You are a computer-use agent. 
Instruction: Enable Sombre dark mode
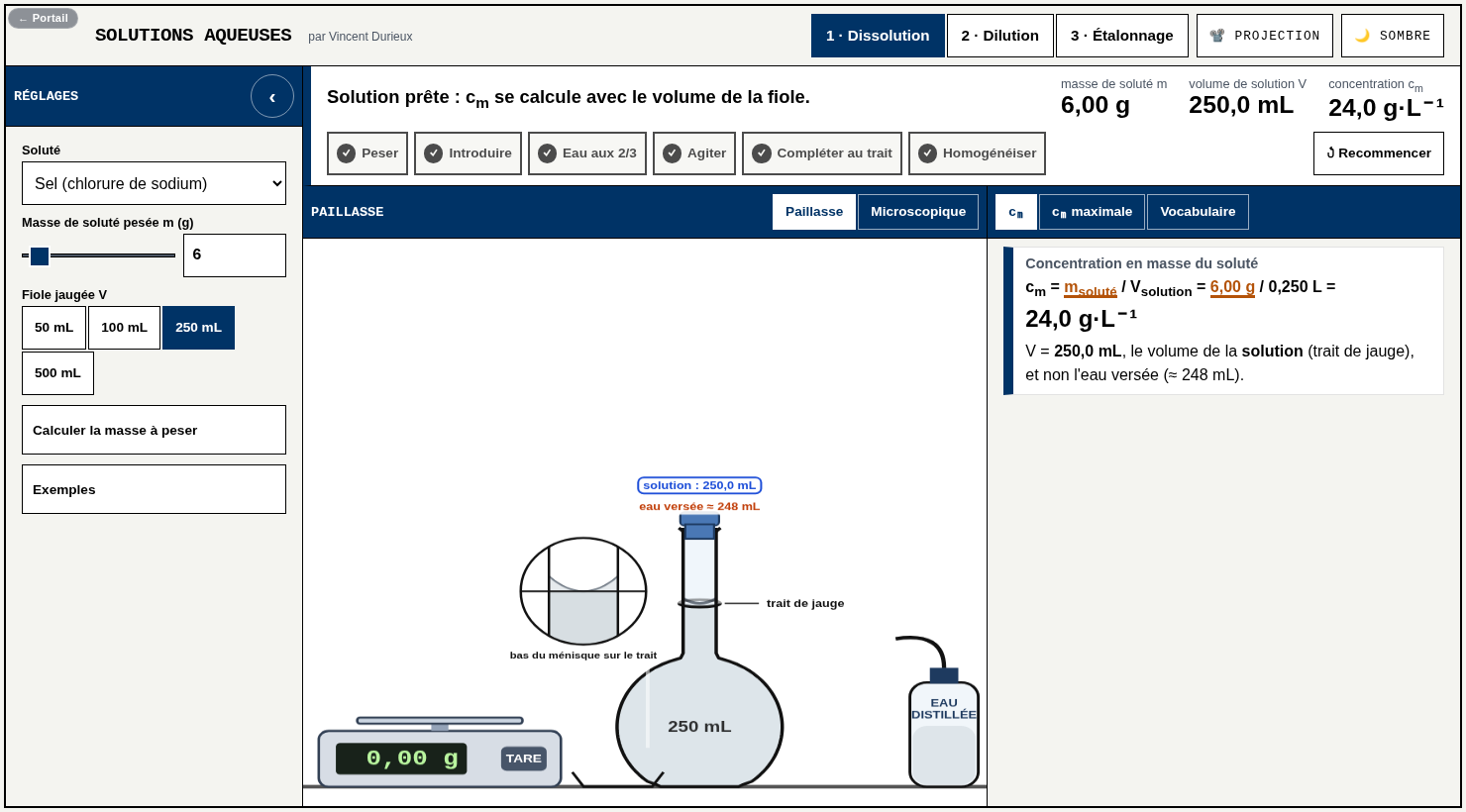tap(1393, 36)
